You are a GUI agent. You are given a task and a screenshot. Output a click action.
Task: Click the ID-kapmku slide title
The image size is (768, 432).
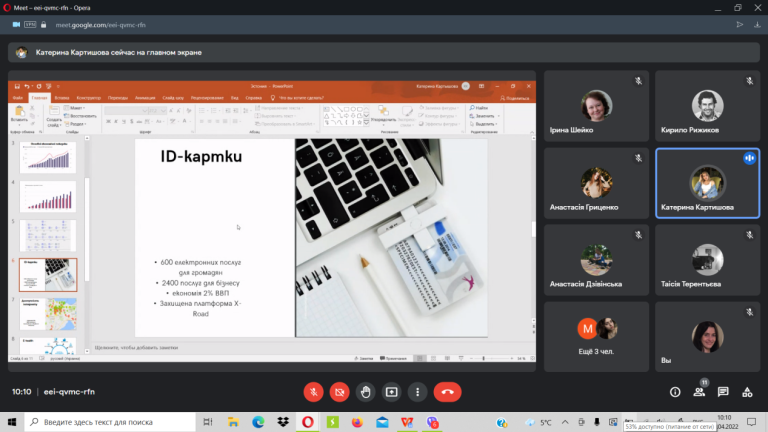201,156
